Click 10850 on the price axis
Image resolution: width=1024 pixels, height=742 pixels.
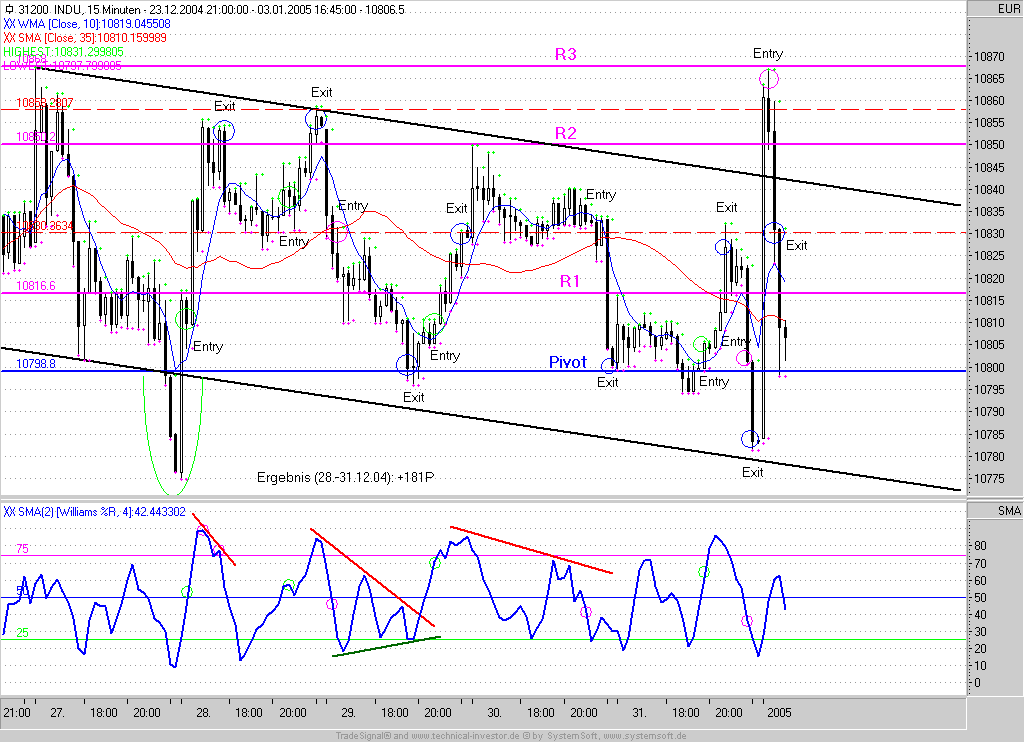click(989, 145)
